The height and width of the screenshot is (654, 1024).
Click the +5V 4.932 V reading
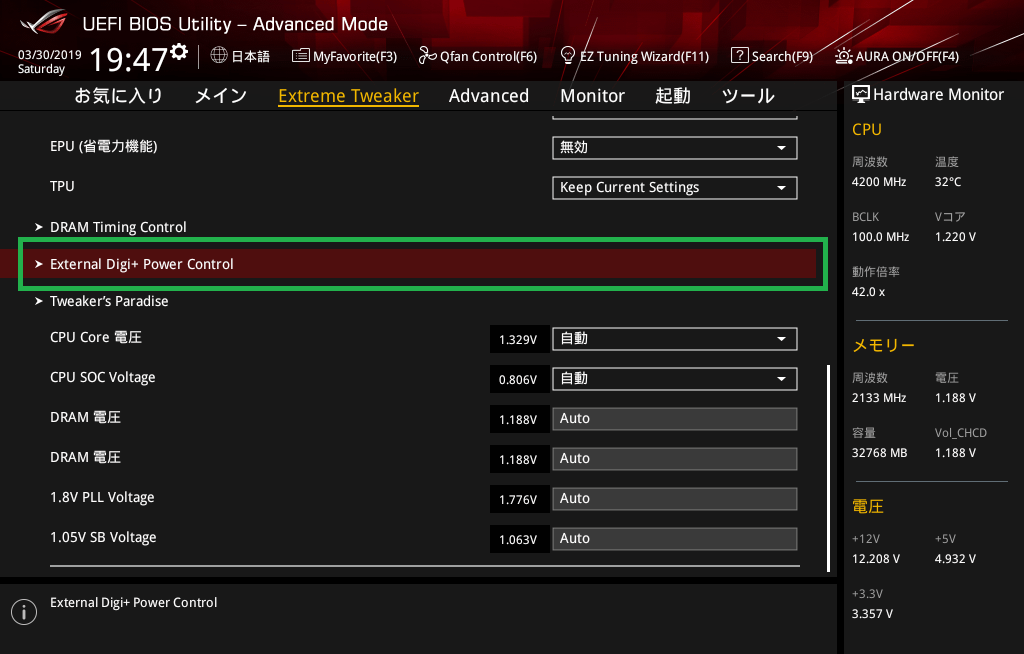coord(955,559)
